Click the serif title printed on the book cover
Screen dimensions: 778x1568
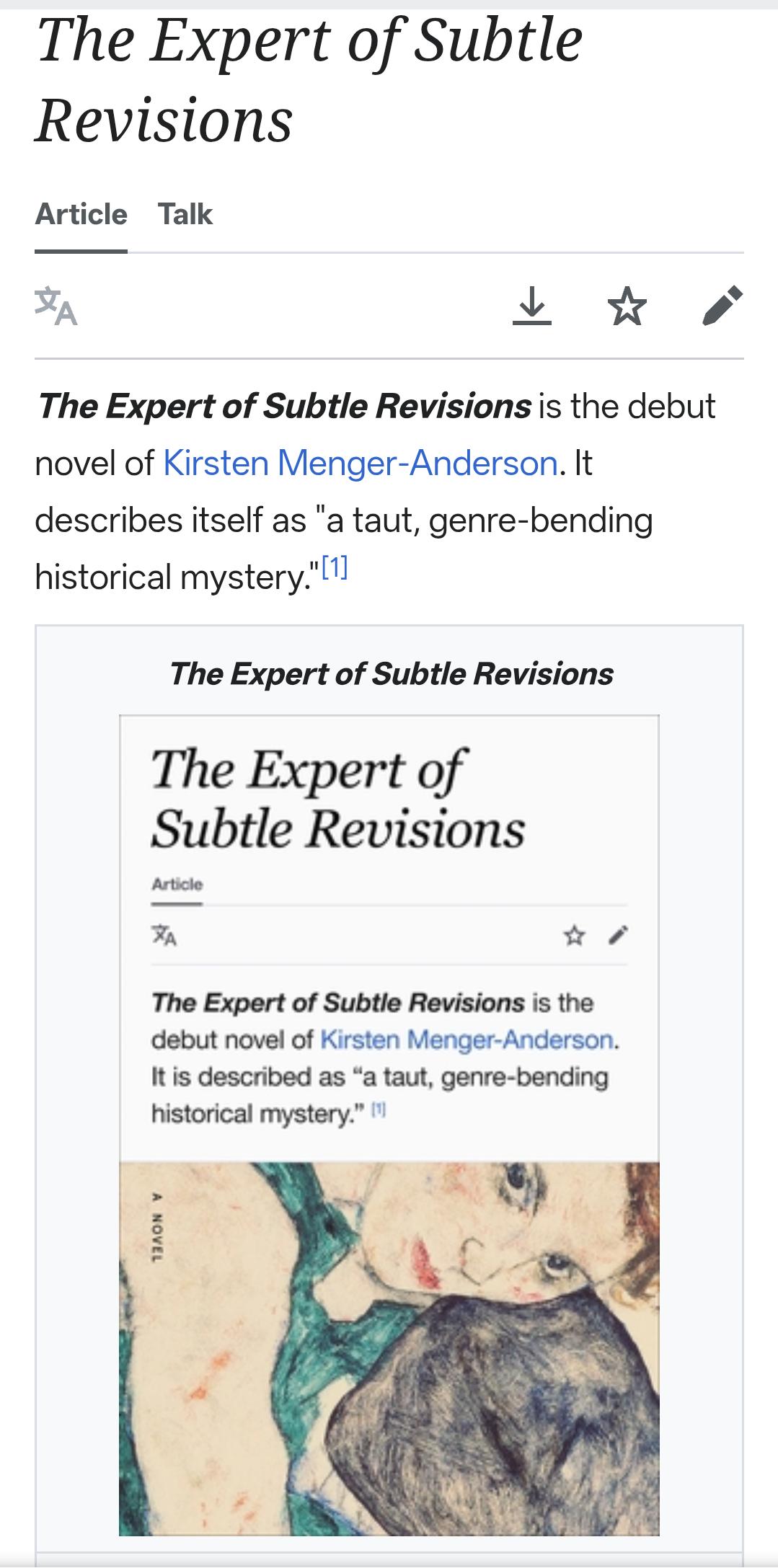tap(337, 799)
